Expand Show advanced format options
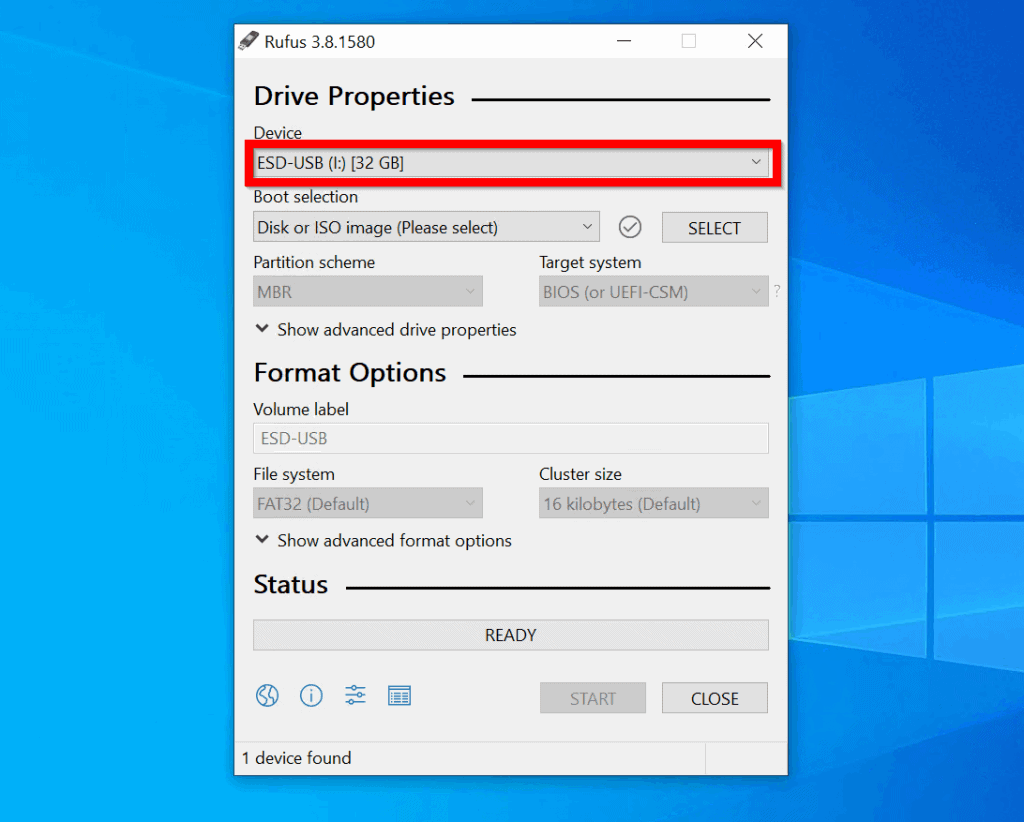The height and width of the screenshot is (822, 1024). [x=383, y=541]
